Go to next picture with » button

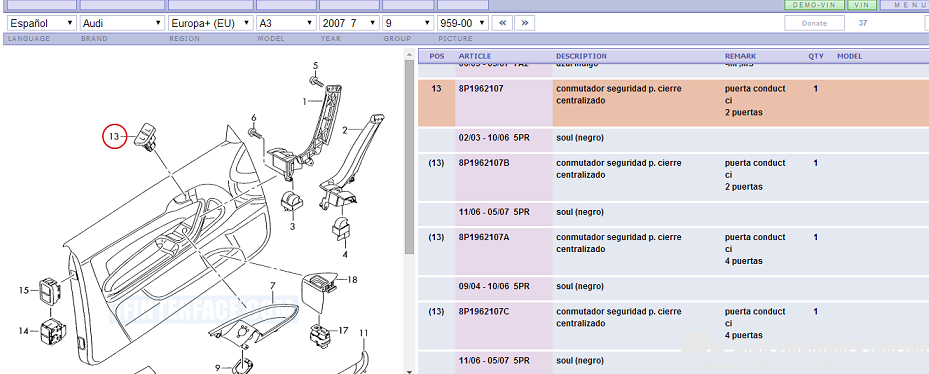pyautogui.click(x=525, y=23)
